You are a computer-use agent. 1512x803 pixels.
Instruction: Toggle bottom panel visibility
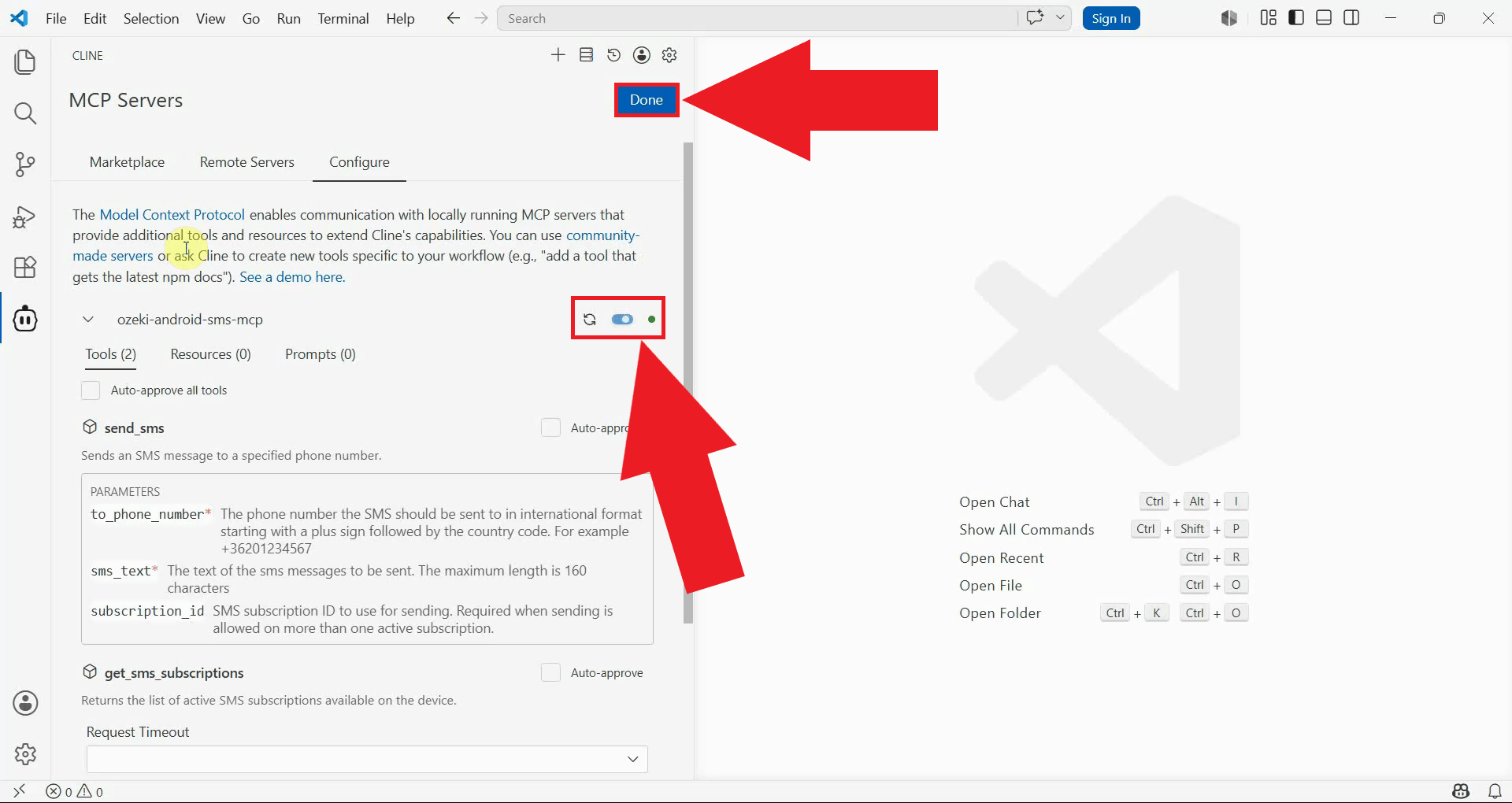click(x=1324, y=18)
